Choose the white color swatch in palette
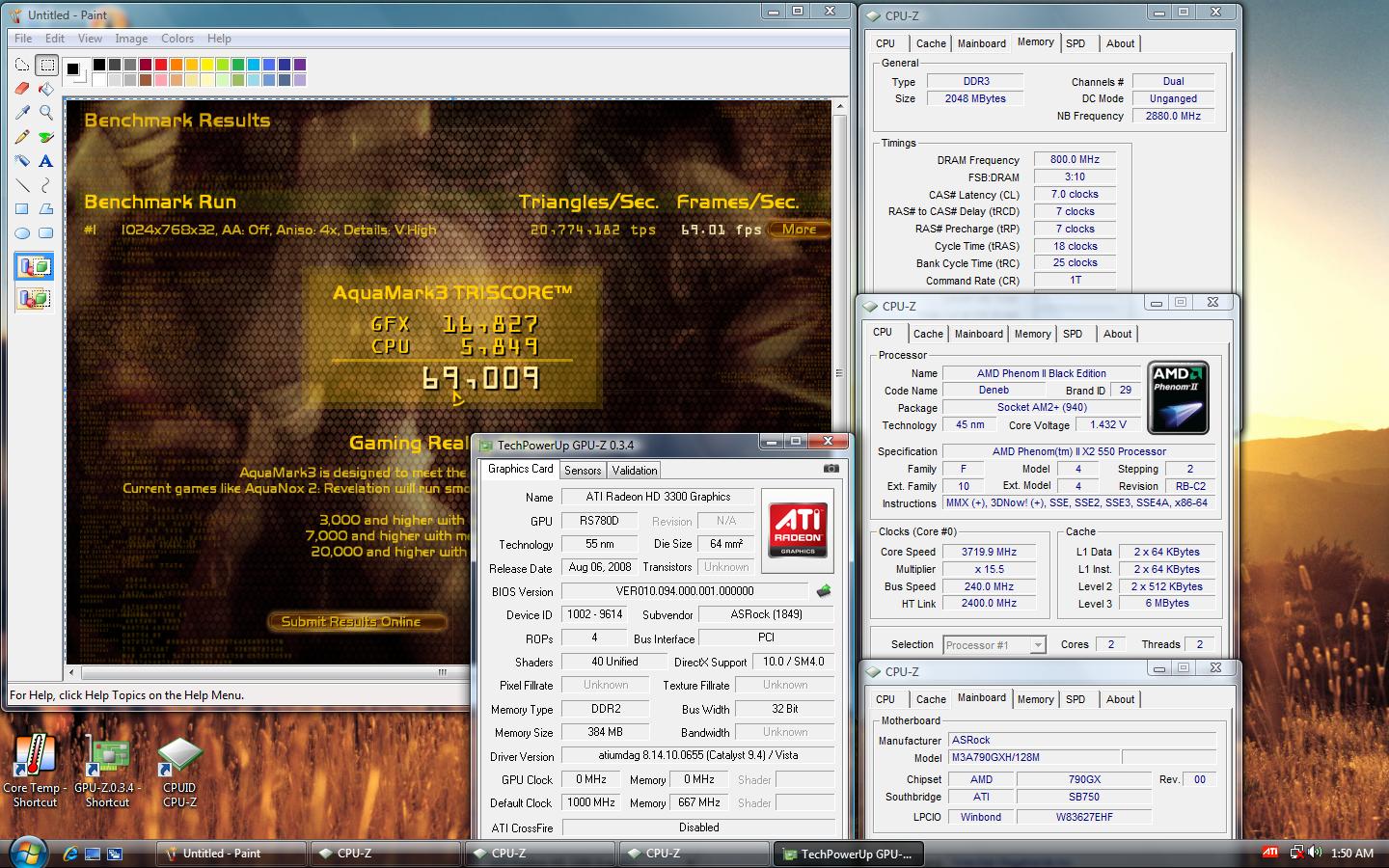 point(98,80)
